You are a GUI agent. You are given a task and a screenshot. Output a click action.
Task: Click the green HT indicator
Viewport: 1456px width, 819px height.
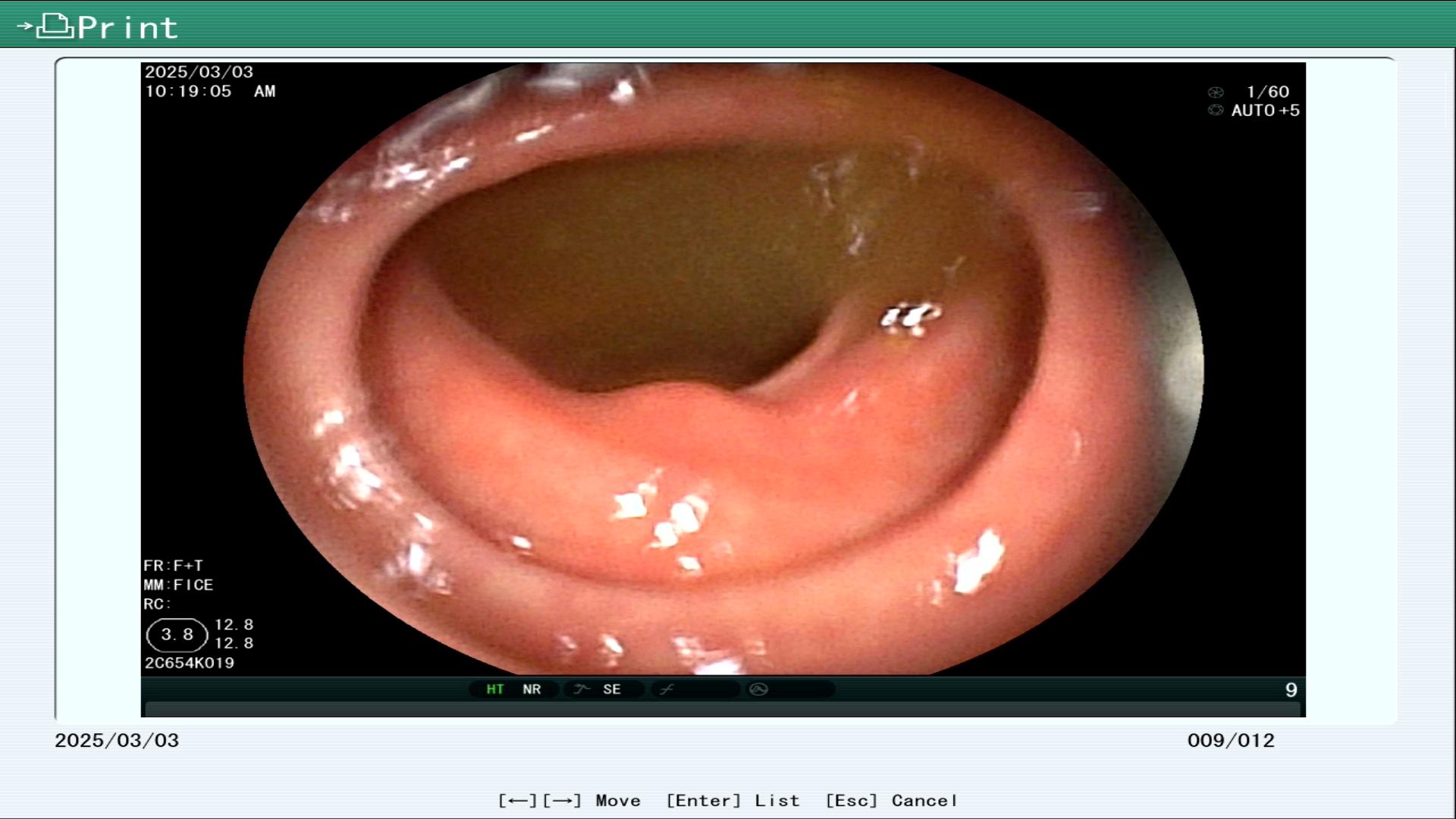[x=495, y=689]
